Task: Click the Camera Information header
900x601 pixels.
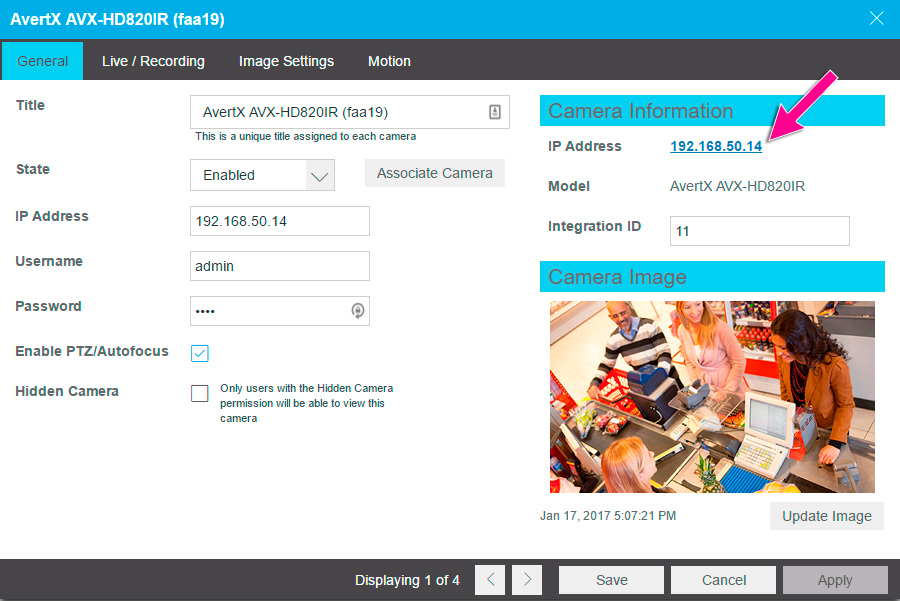Action: (x=712, y=111)
